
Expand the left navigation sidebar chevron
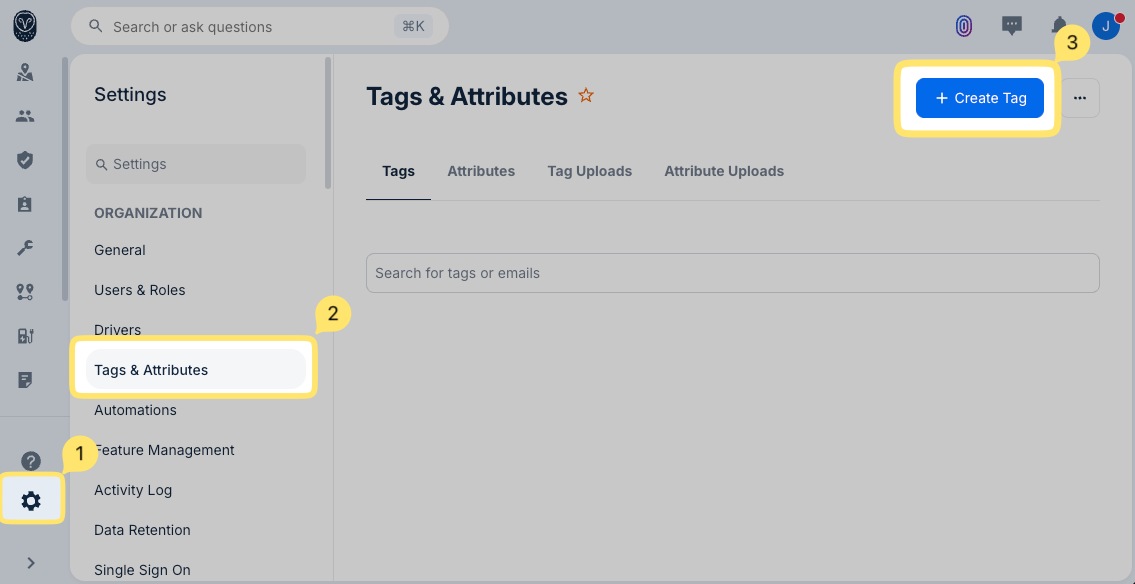coord(31,563)
